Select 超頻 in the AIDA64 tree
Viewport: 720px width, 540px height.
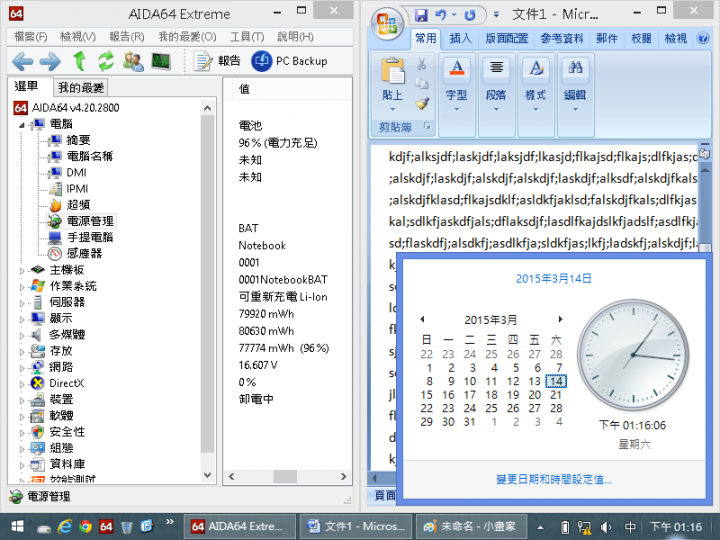click(x=79, y=205)
